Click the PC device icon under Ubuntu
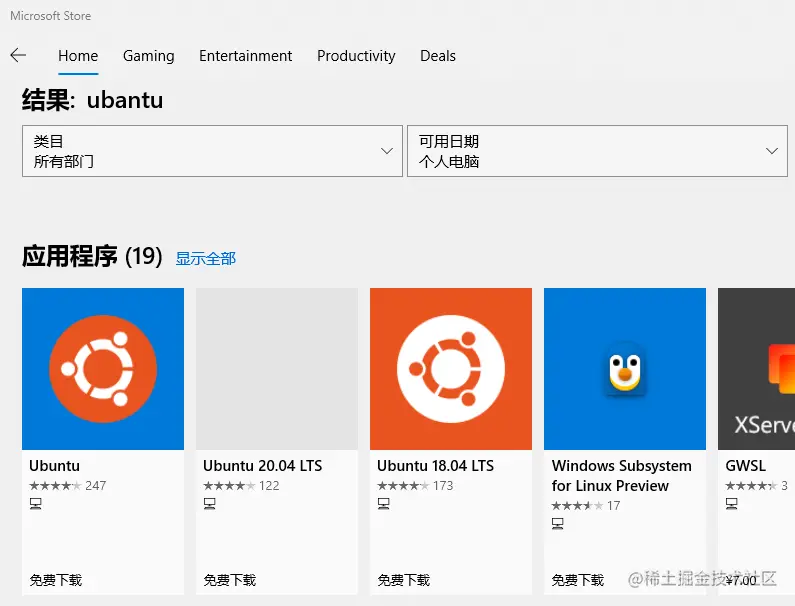795x606 pixels. click(x=35, y=504)
